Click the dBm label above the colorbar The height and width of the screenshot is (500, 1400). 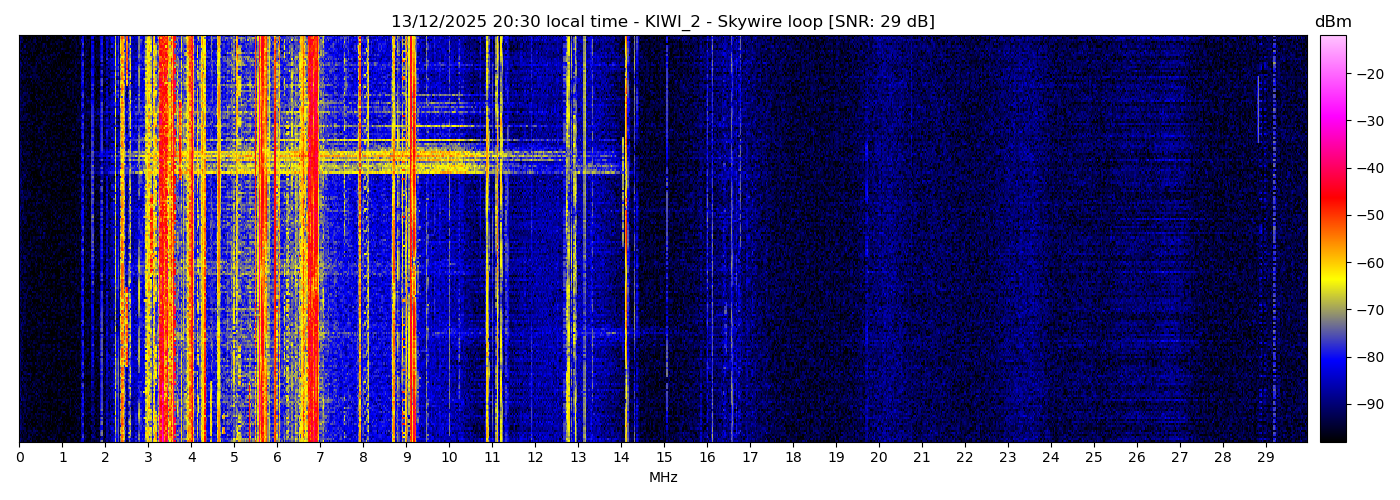pos(1332,22)
